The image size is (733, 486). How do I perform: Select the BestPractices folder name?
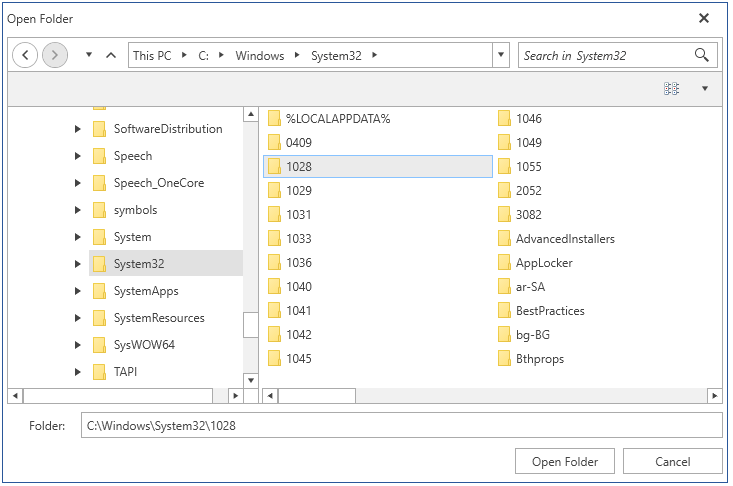click(x=550, y=311)
